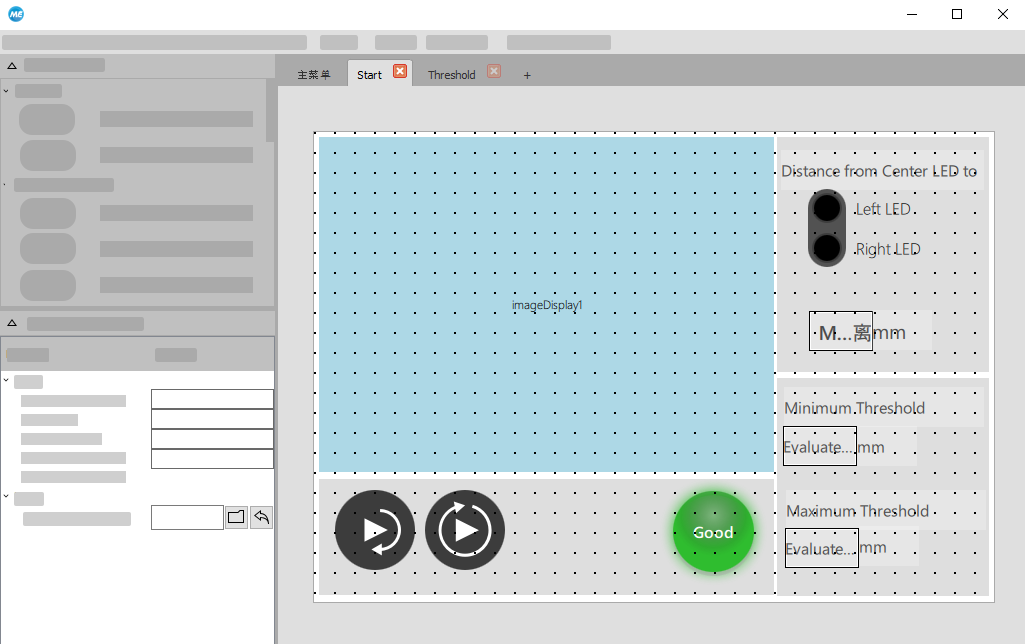Toggle the Right LED indicator lamp
This screenshot has width=1025, height=644.
[827, 247]
